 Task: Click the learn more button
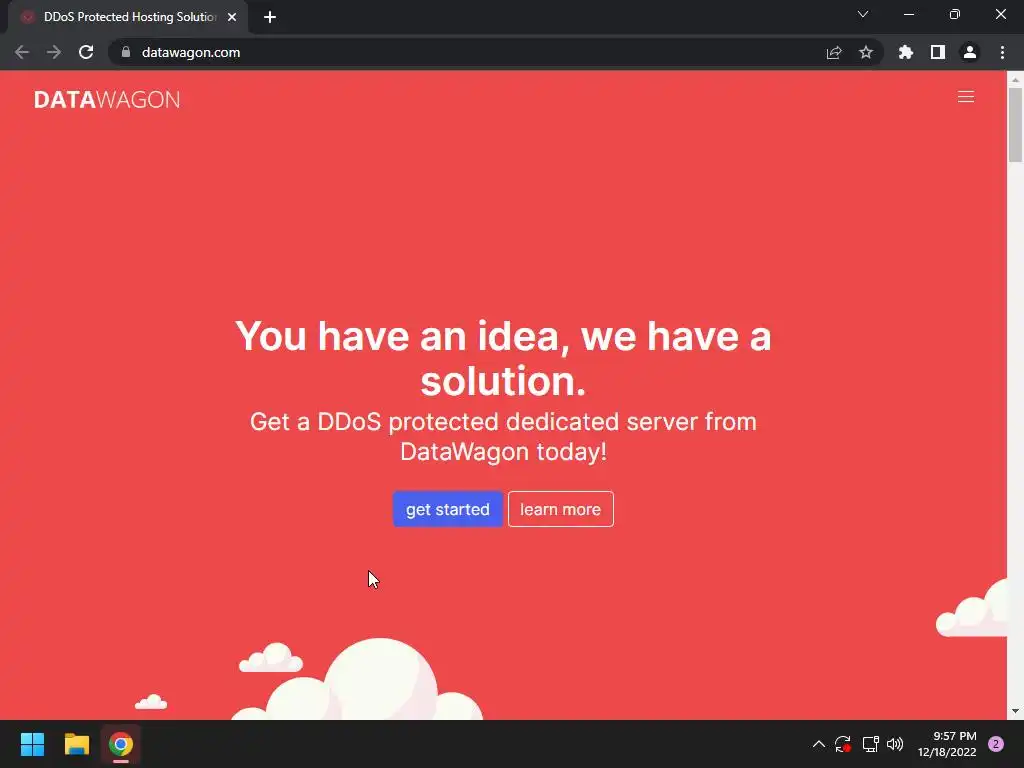coord(560,509)
